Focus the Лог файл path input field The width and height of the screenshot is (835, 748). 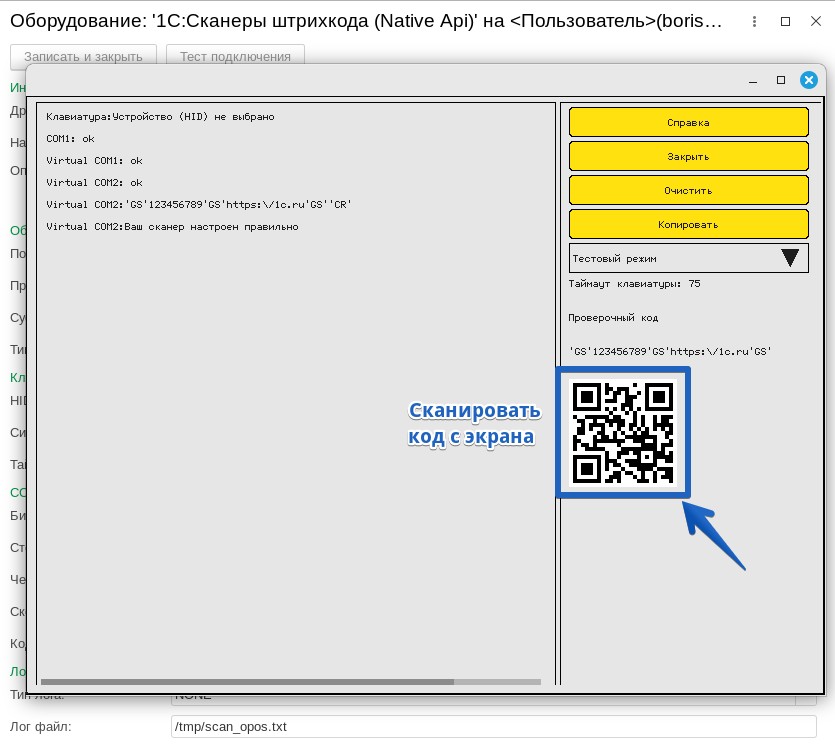[x=494, y=726]
